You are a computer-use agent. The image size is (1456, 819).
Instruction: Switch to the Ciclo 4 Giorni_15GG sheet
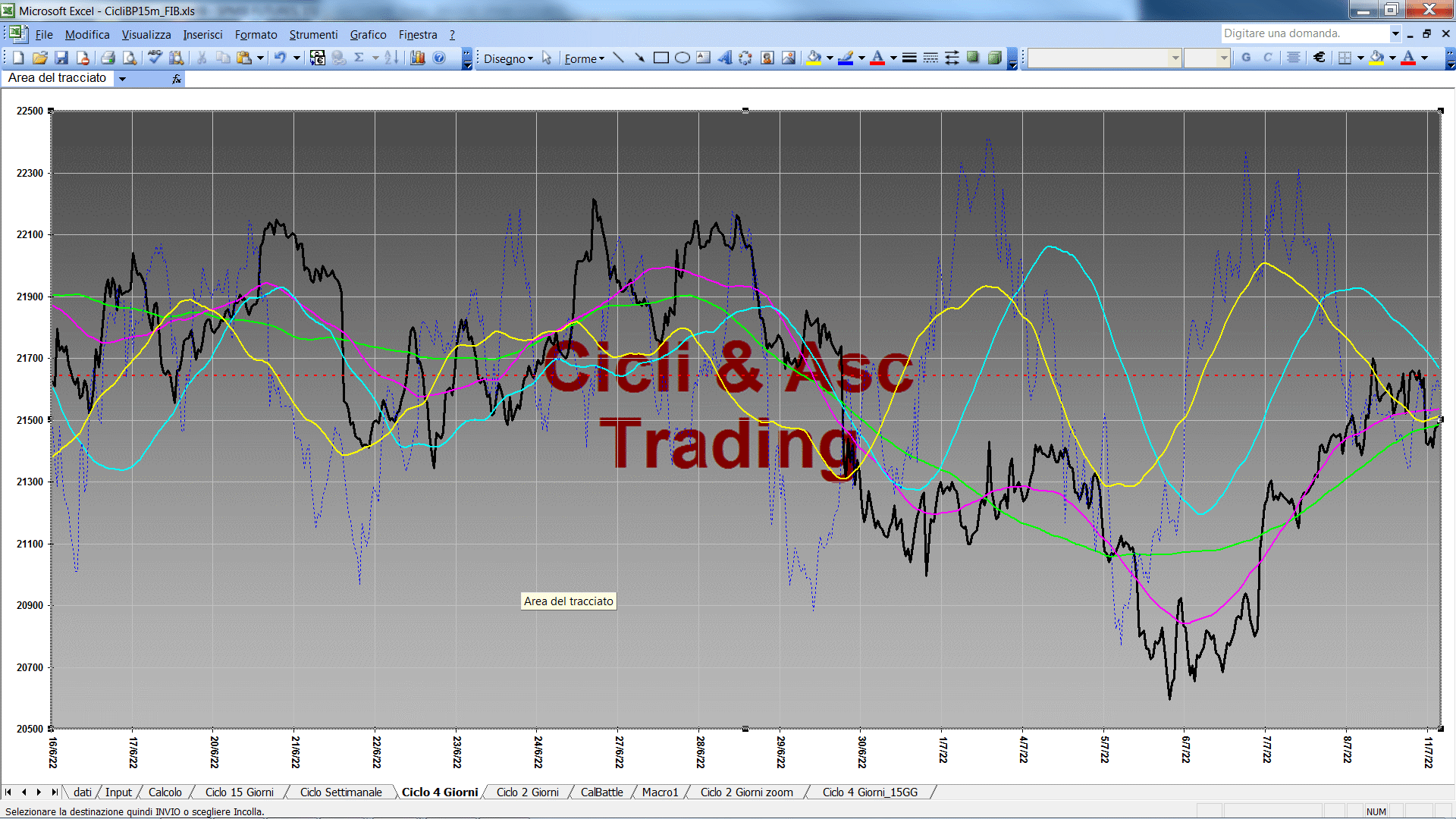[x=870, y=792]
